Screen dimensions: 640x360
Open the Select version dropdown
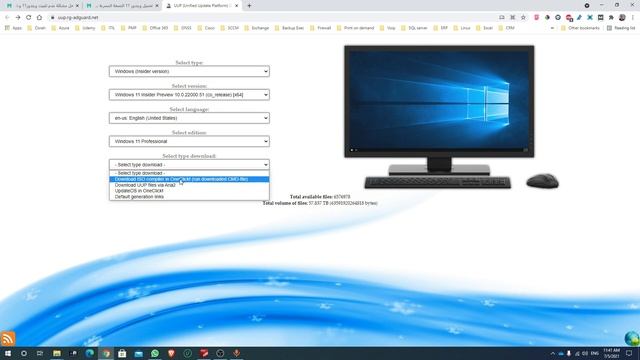coord(189,95)
